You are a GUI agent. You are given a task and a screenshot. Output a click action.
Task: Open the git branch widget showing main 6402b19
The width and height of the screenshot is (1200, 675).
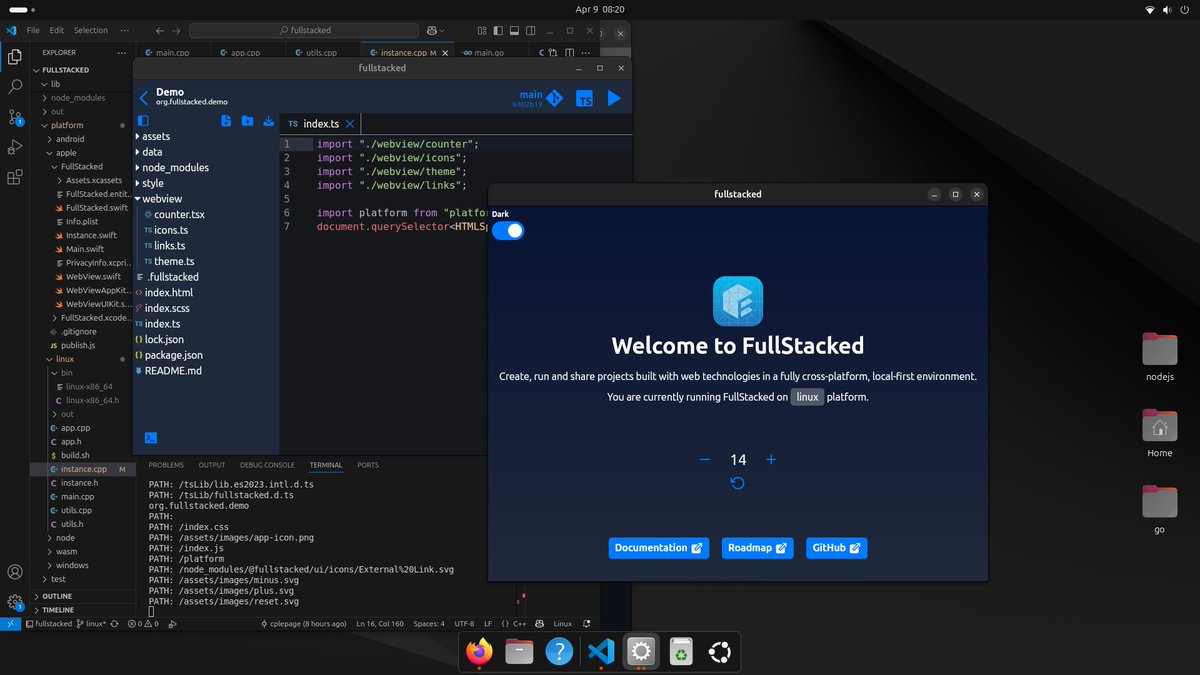pos(536,97)
